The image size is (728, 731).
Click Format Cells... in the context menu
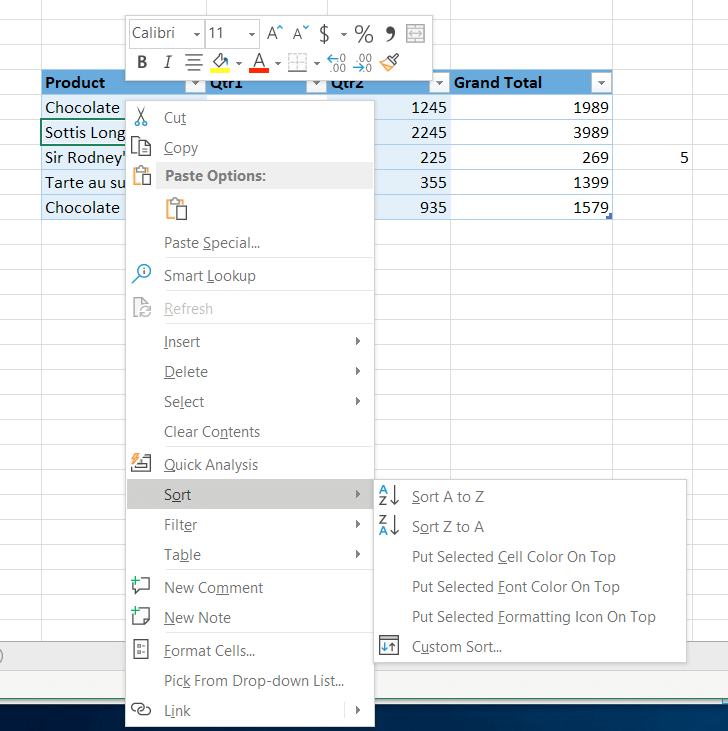tap(209, 651)
